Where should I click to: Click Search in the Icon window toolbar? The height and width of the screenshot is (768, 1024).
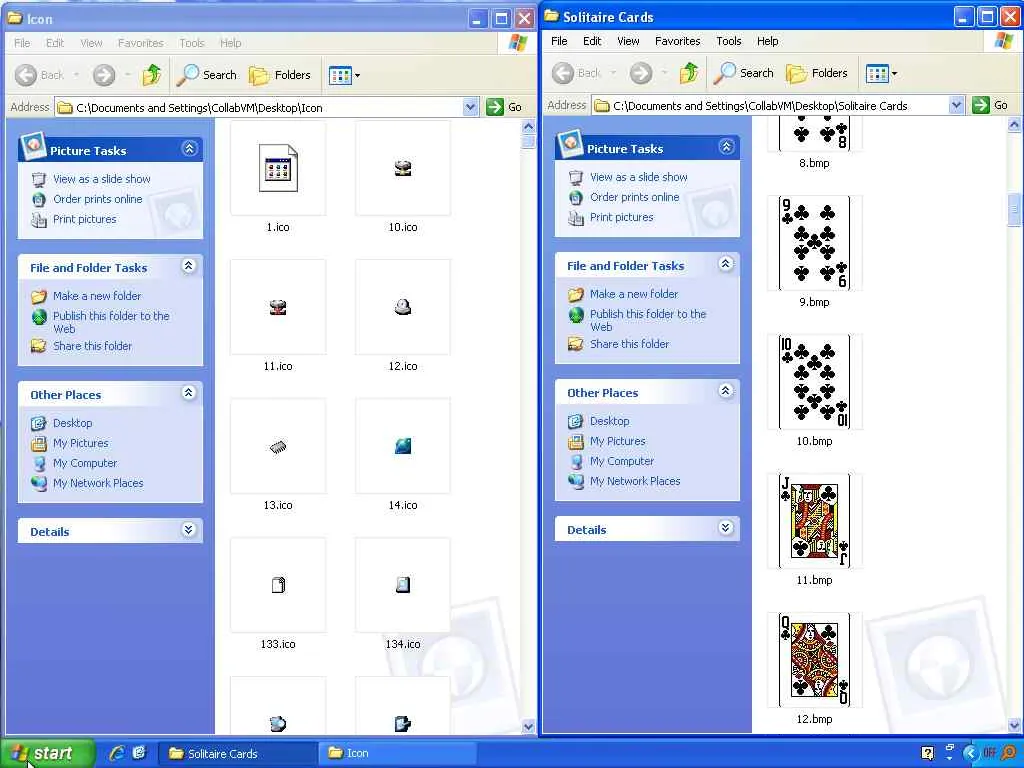207,75
